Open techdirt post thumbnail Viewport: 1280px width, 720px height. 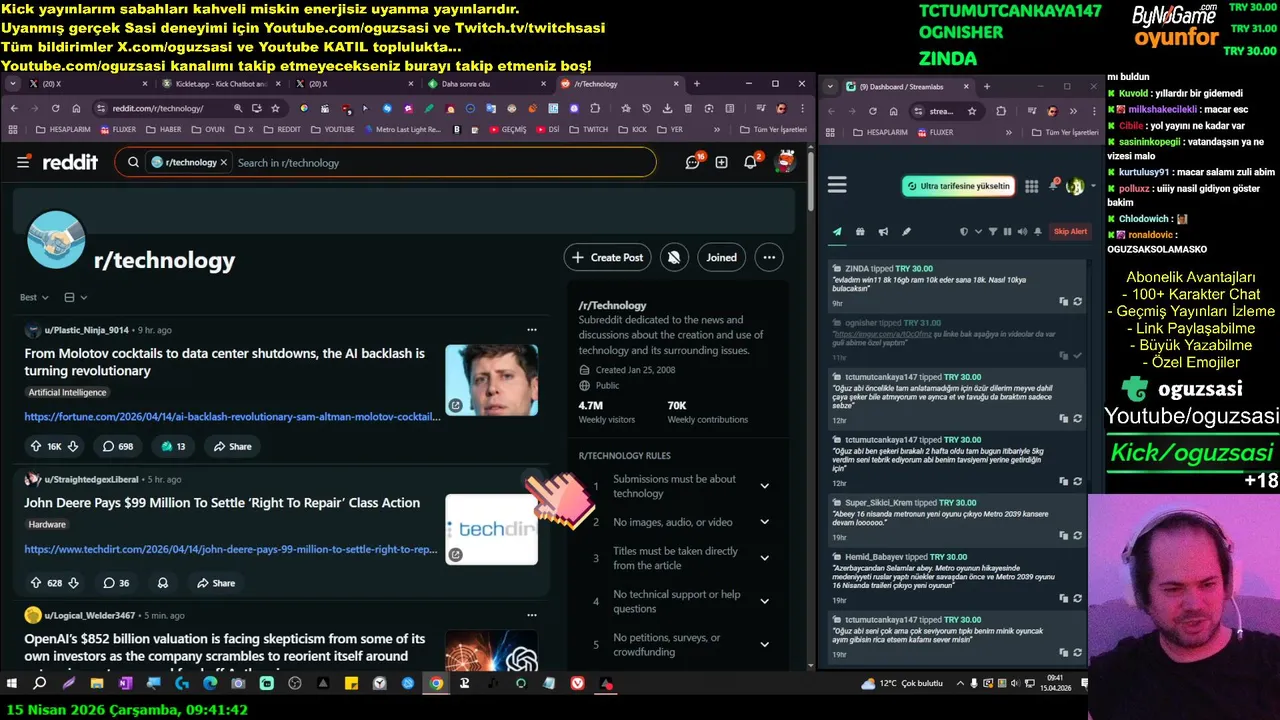tap(491, 530)
